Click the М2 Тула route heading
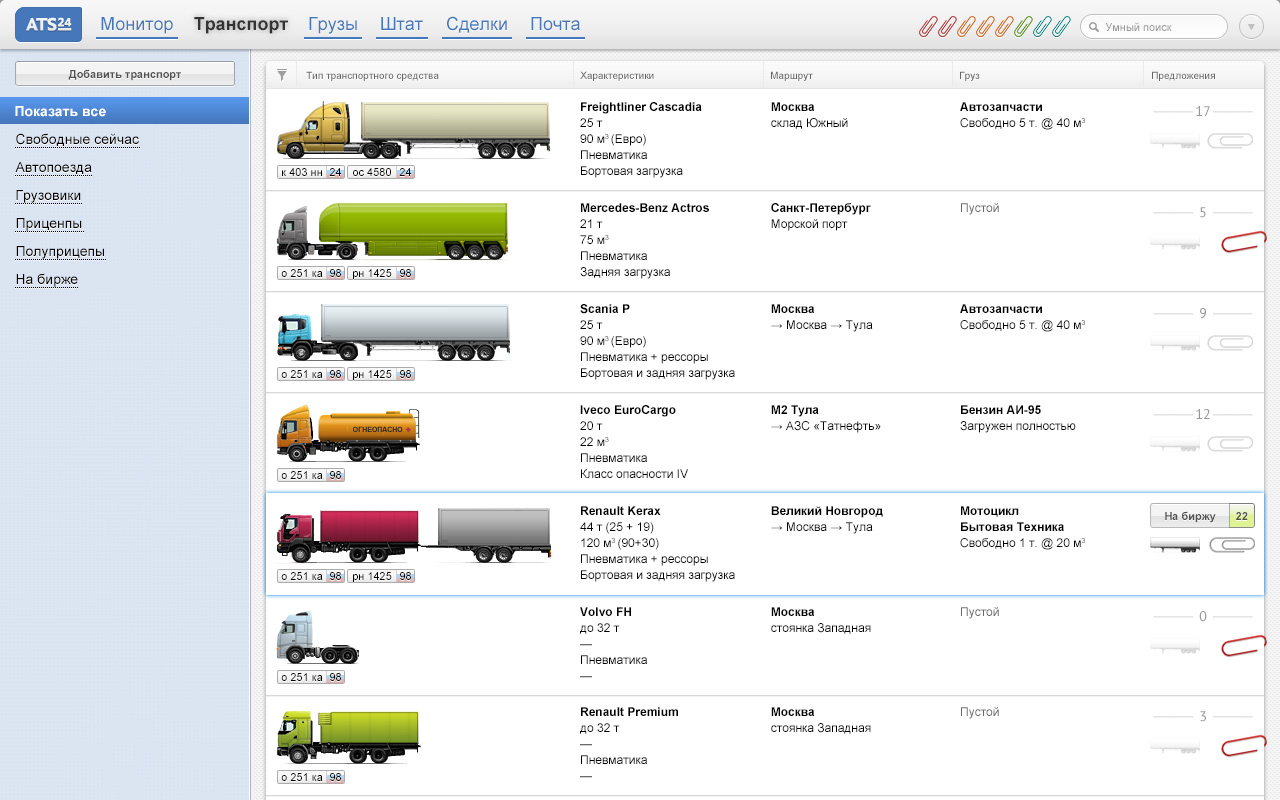Viewport: 1280px width, 800px height. (x=795, y=410)
